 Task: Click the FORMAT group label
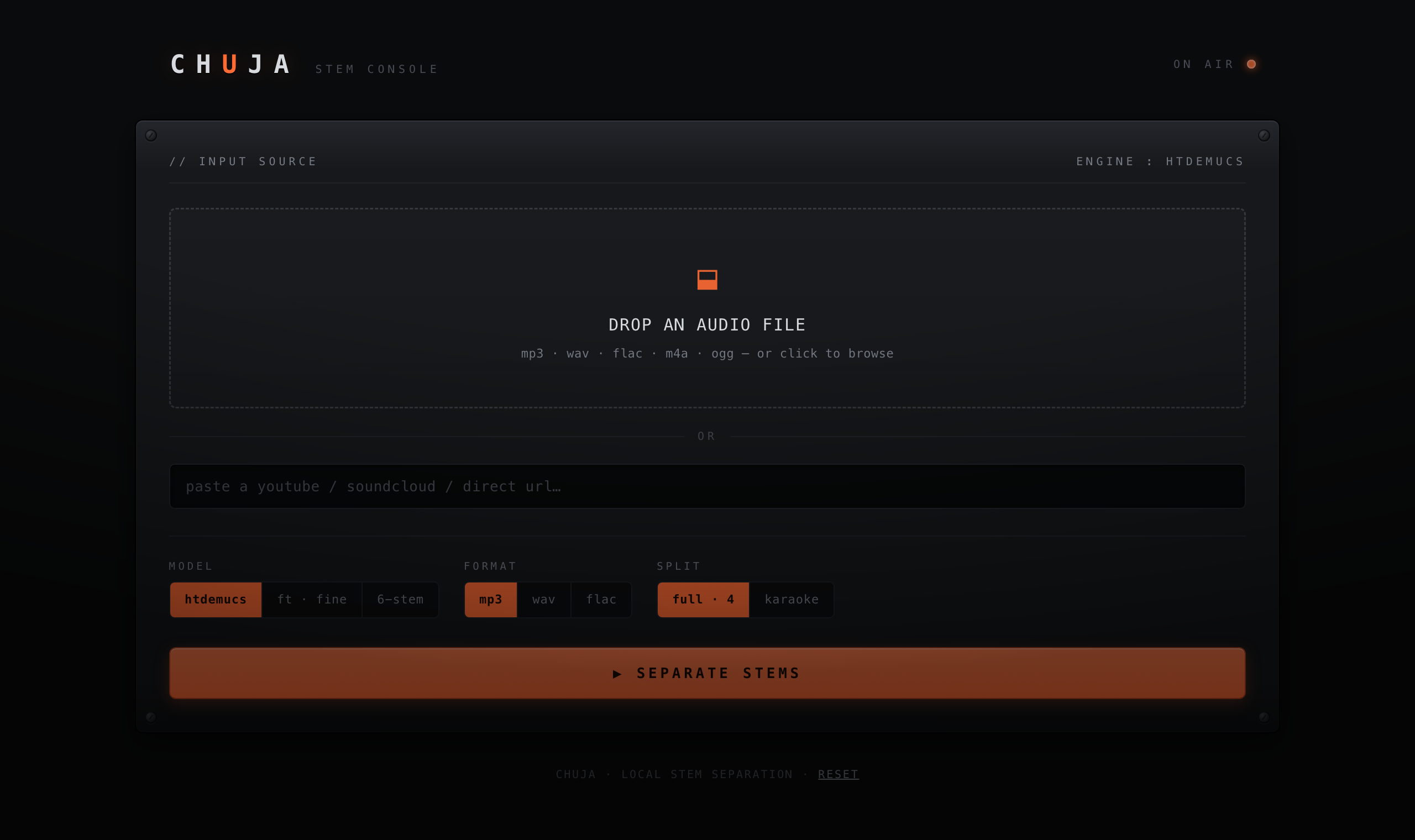(x=490, y=566)
